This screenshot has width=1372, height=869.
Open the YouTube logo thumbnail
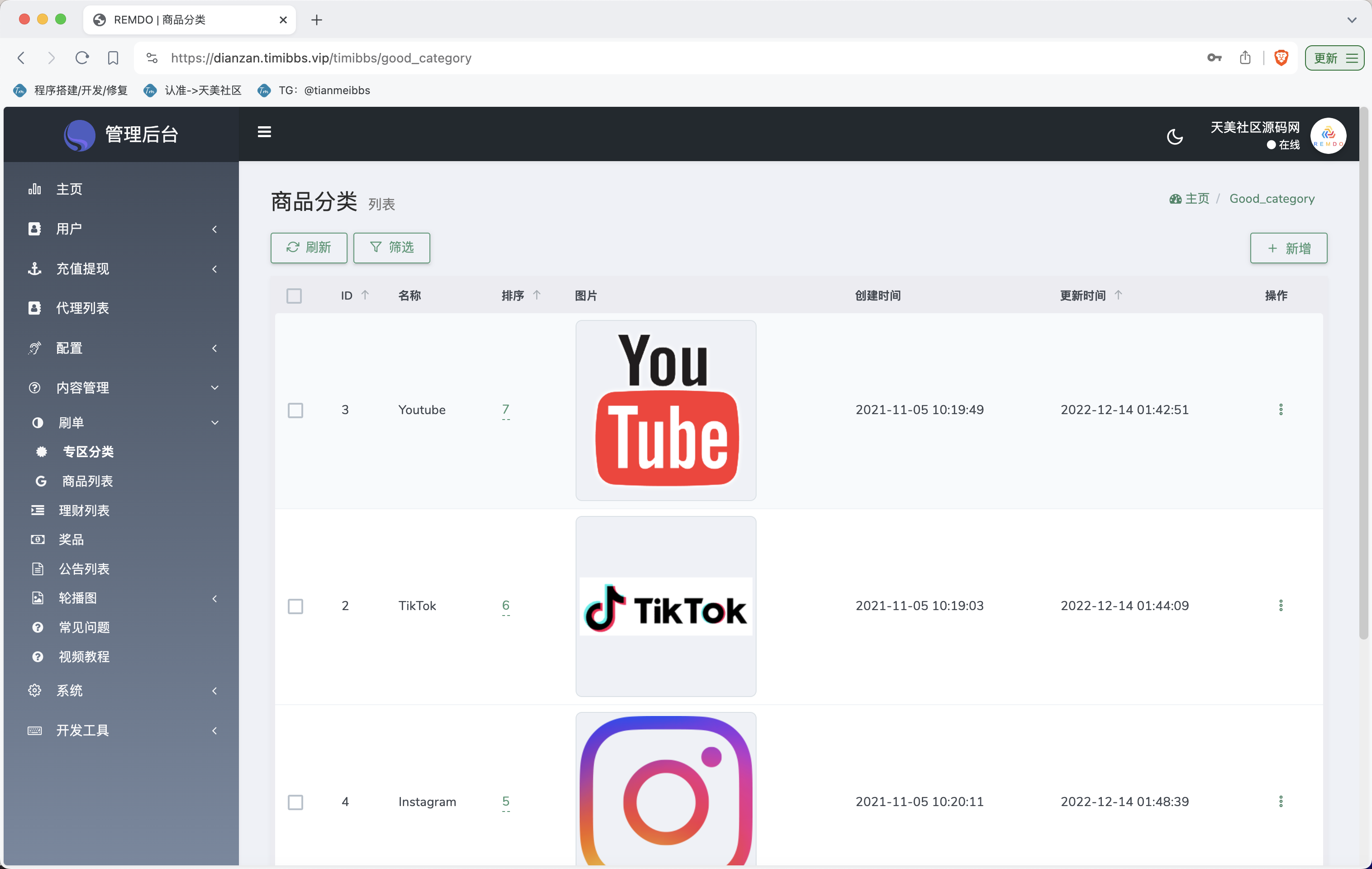tap(666, 410)
